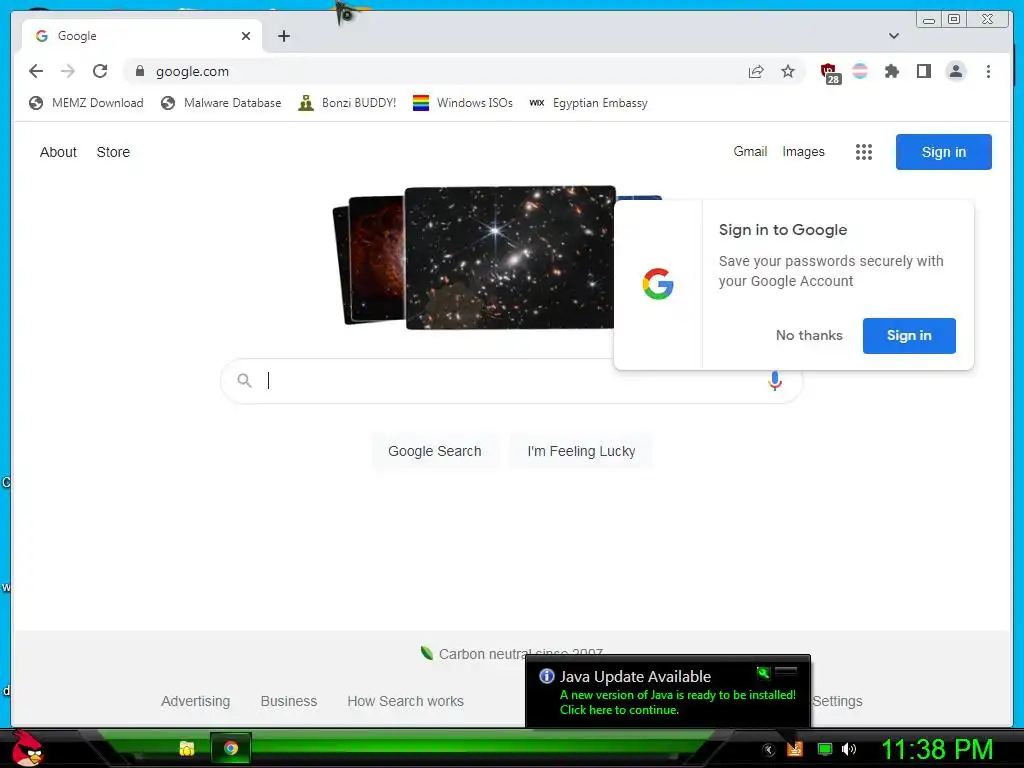This screenshot has width=1024, height=768.
Task: Reload the google.com page
Action: click(x=100, y=71)
